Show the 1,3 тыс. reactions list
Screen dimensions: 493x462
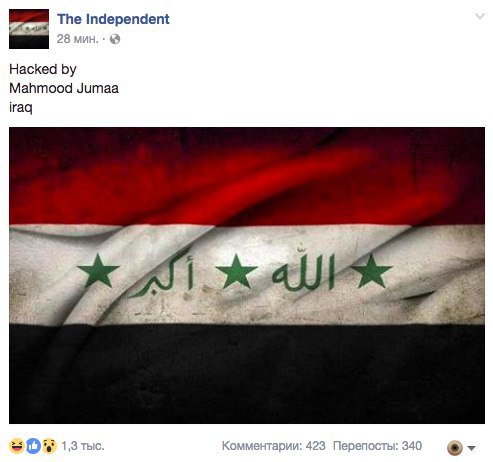click(x=83, y=446)
